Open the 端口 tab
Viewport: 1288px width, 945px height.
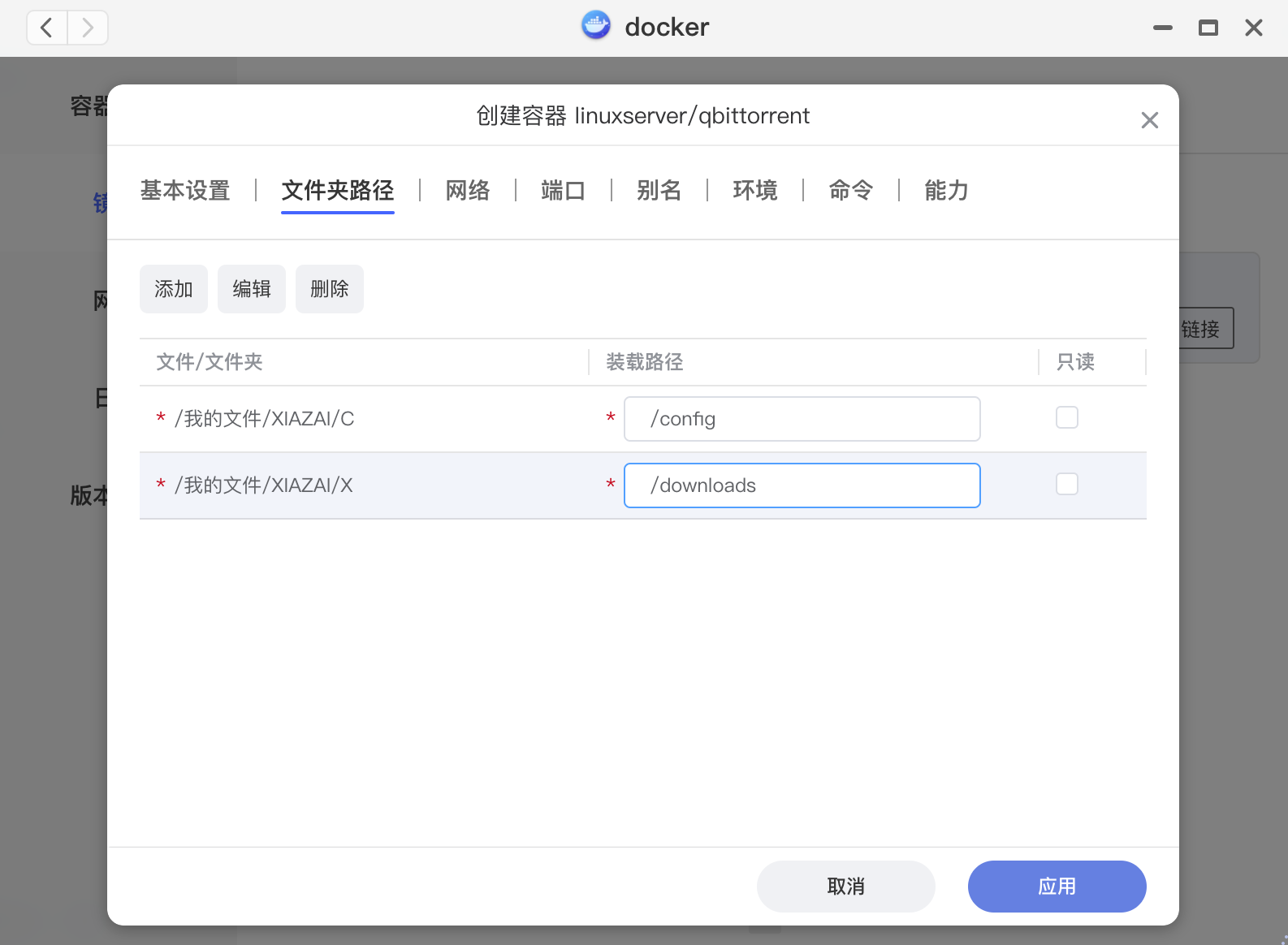(564, 190)
